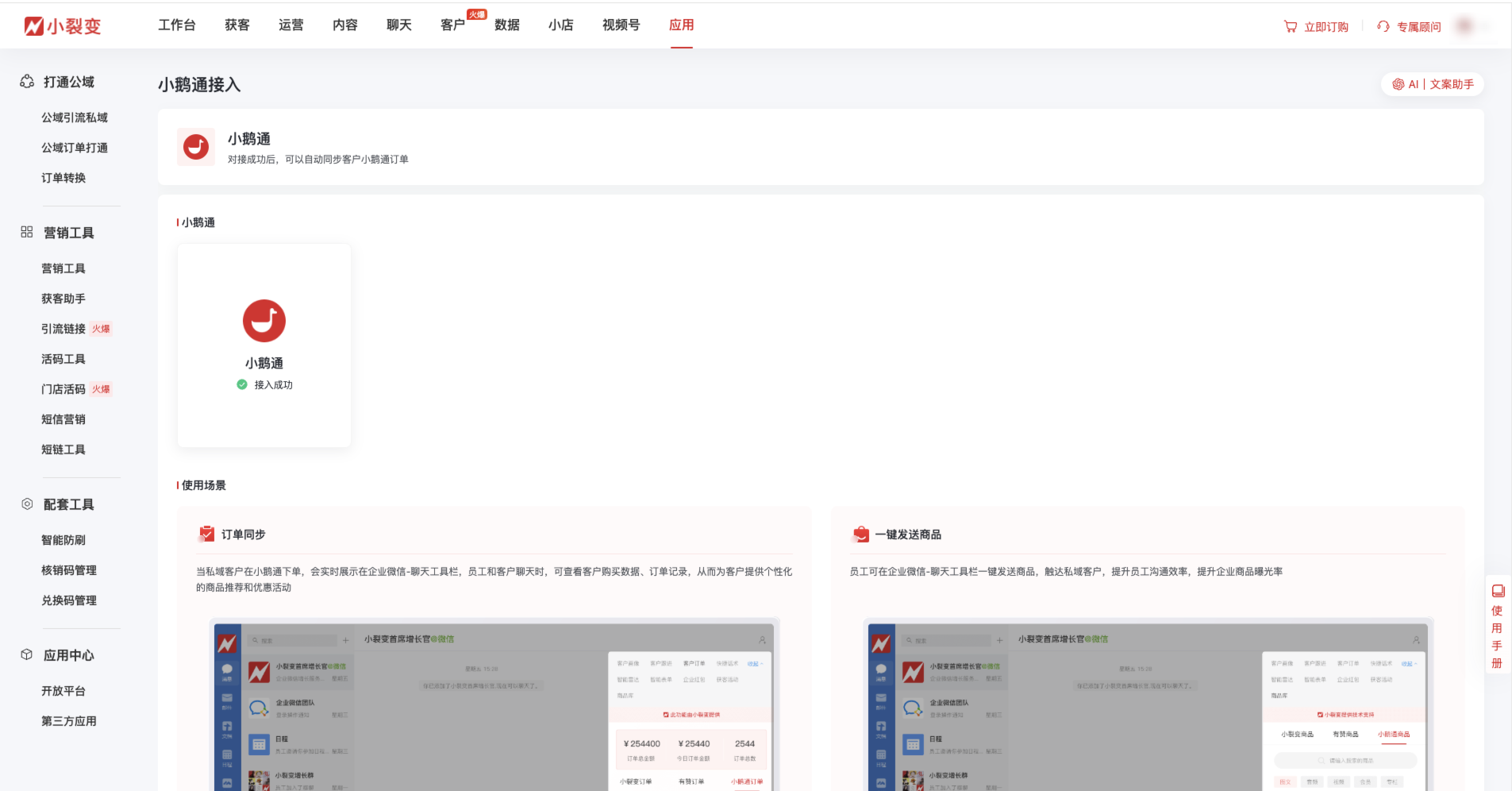Image resolution: width=1512 pixels, height=791 pixels.
Task: Click the 专属顾问 headset icon
Action: 1383,26
